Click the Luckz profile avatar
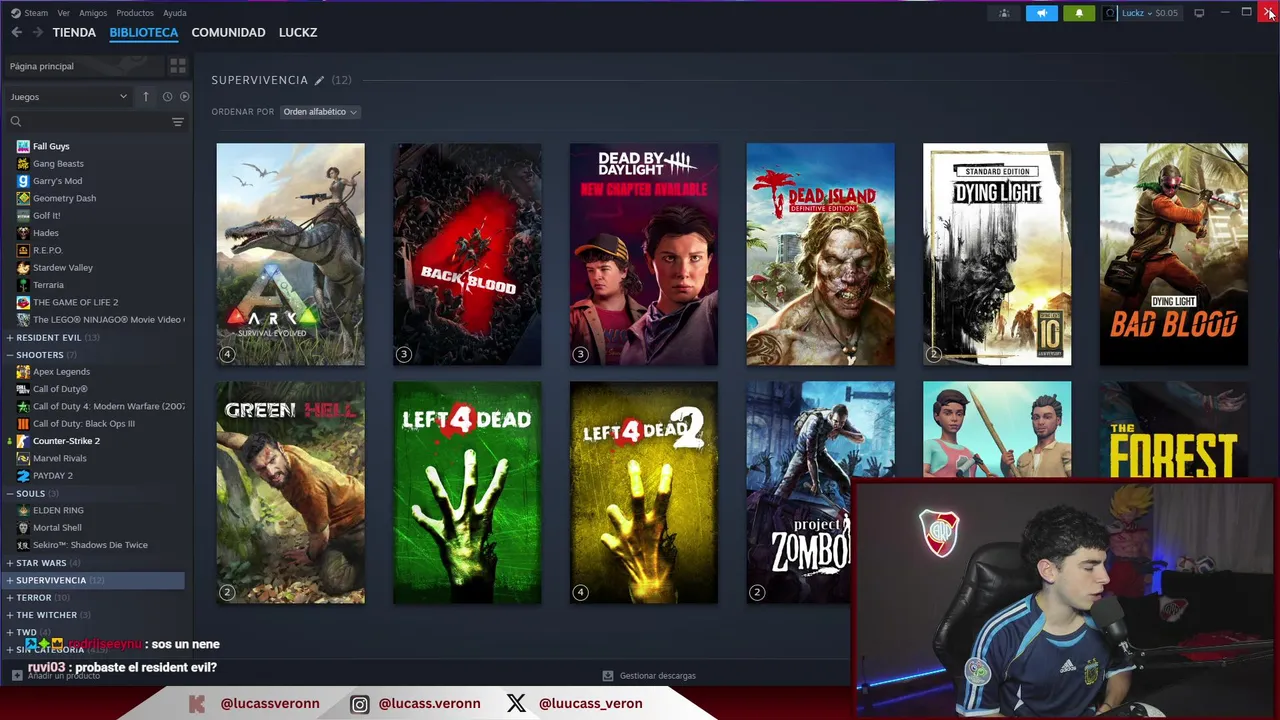The width and height of the screenshot is (1280, 720). tap(1110, 13)
